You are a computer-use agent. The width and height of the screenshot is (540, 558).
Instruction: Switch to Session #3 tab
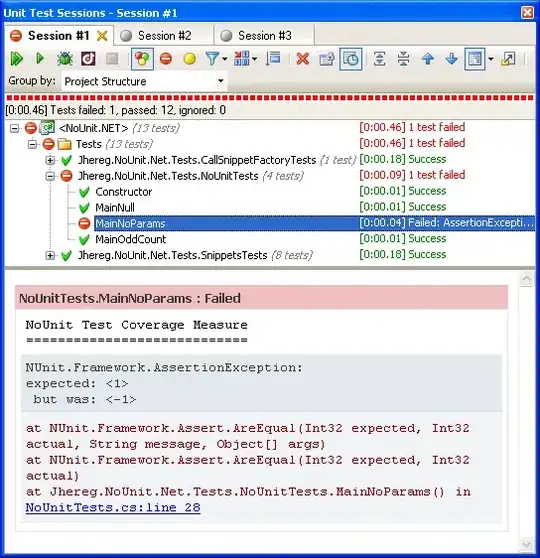coord(264,36)
